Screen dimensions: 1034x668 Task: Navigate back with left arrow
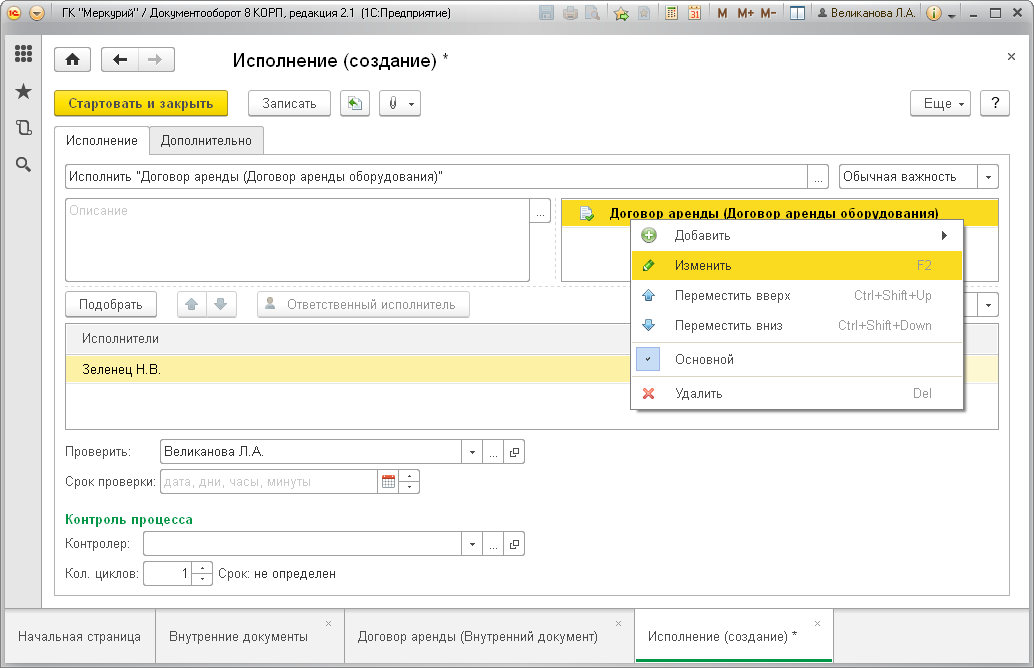pos(120,60)
